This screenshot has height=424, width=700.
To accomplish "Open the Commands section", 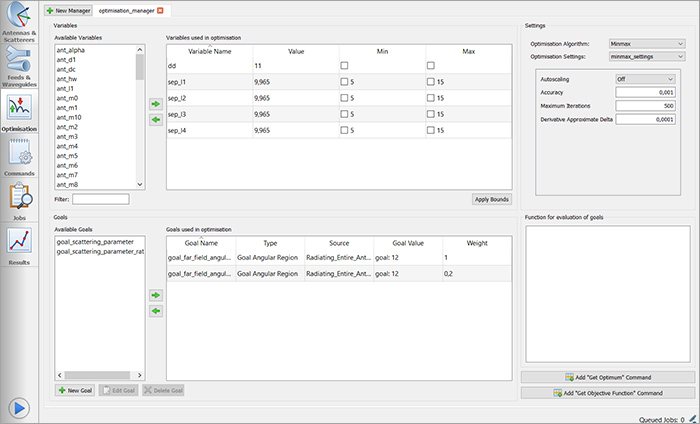I will coord(20,157).
